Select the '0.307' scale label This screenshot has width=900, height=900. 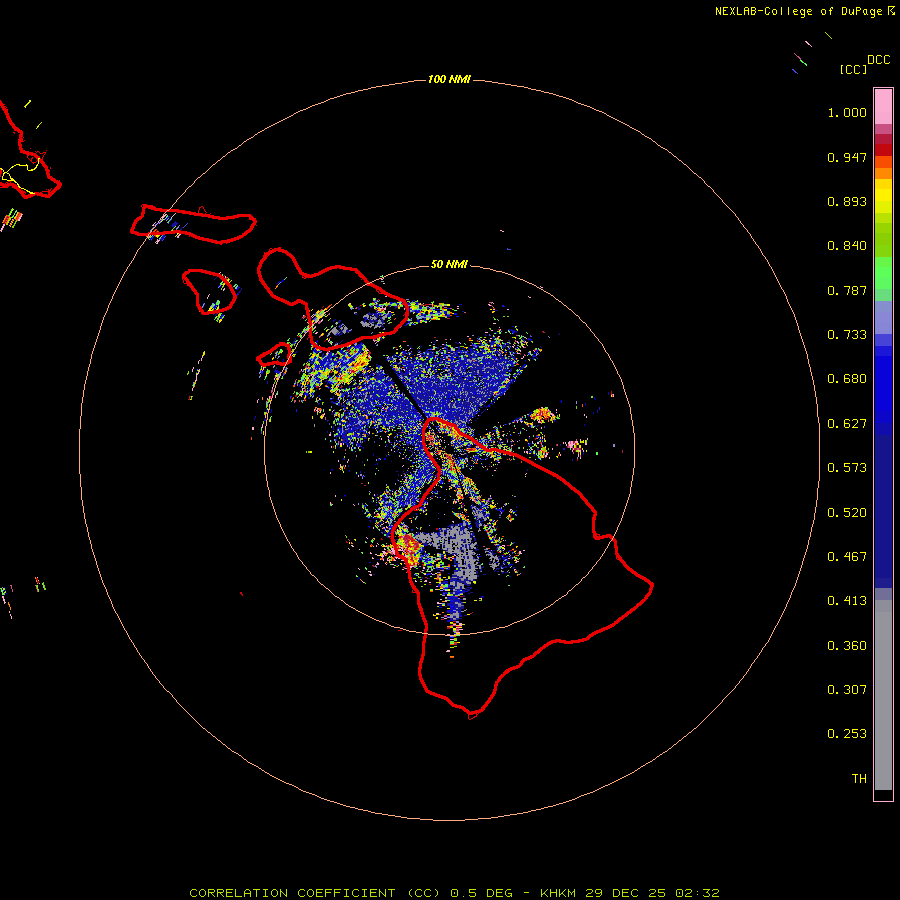pyautogui.click(x=847, y=690)
